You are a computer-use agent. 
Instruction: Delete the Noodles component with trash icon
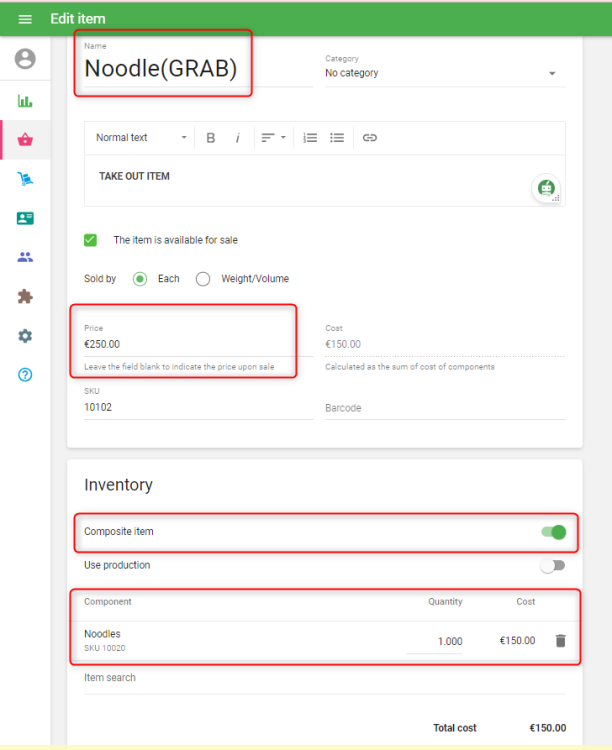click(x=560, y=641)
